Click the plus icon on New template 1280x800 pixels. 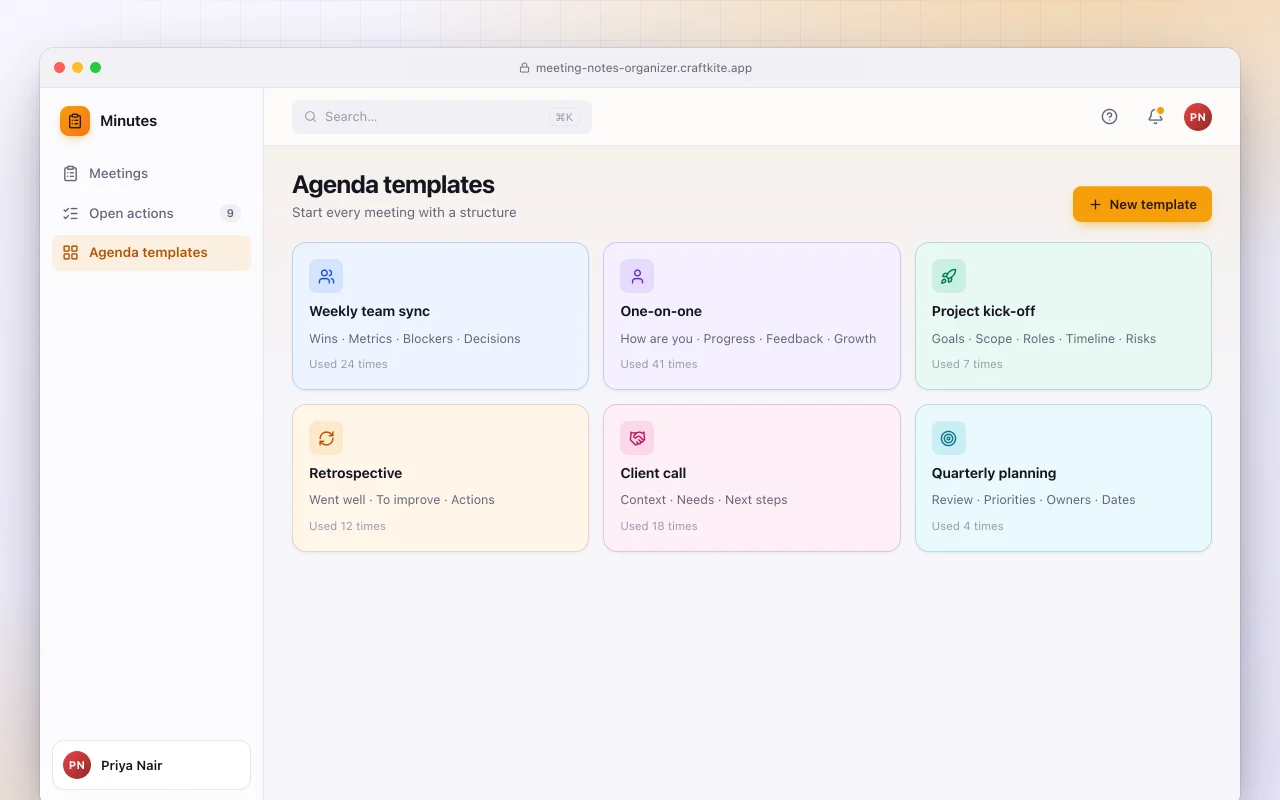point(1095,204)
